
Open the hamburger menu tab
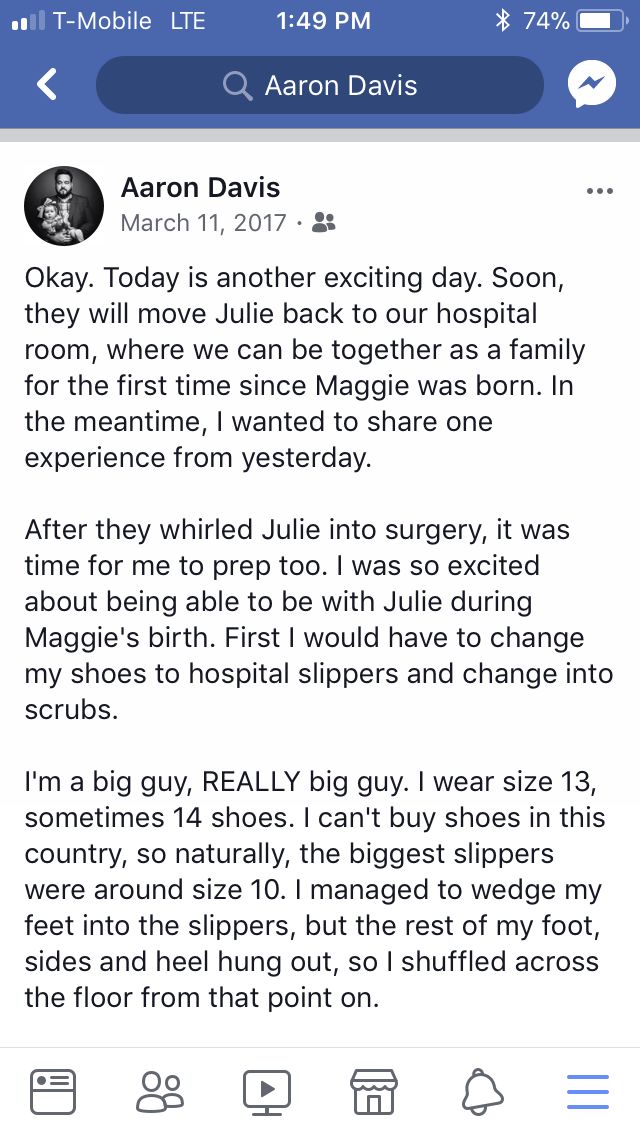588,1089
